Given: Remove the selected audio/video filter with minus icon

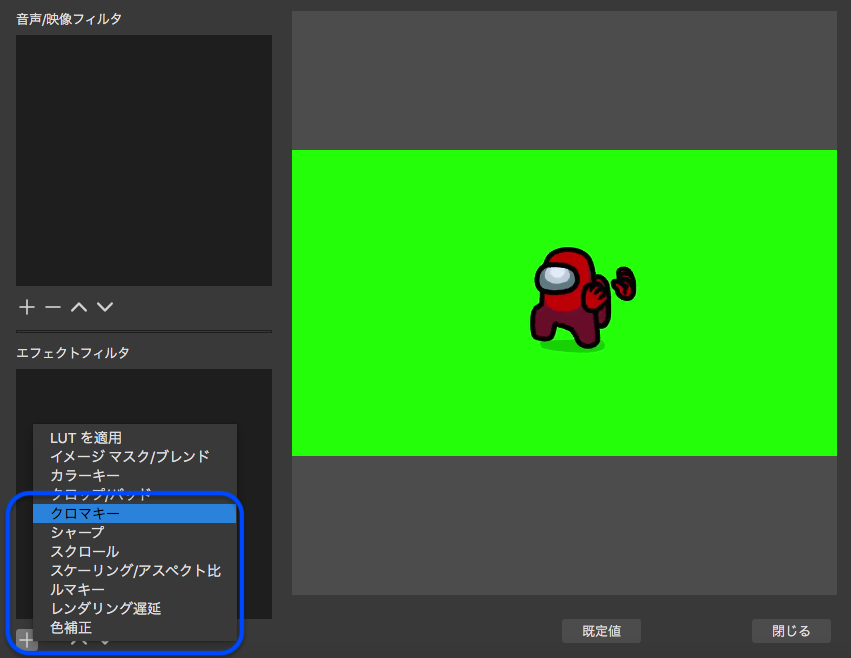Looking at the screenshot, I should (x=53, y=307).
